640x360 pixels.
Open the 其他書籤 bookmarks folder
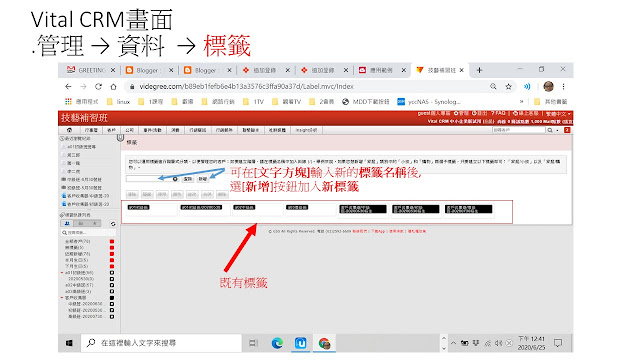(551, 102)
